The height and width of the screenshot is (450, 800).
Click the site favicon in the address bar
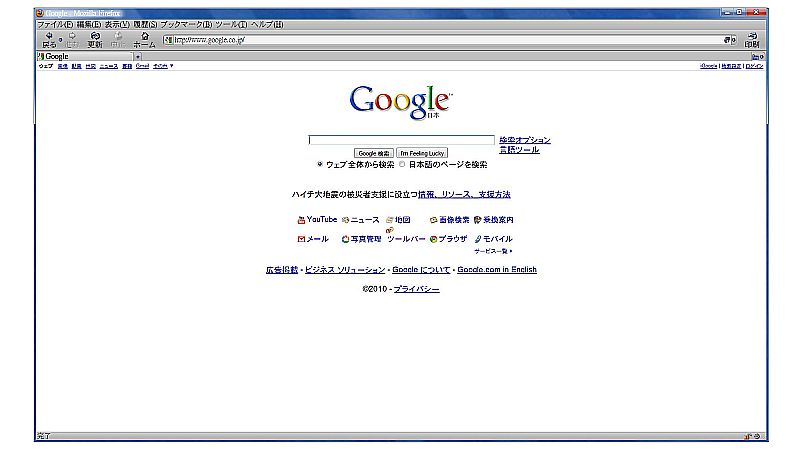pyautogui.click(x=168, y=40)
